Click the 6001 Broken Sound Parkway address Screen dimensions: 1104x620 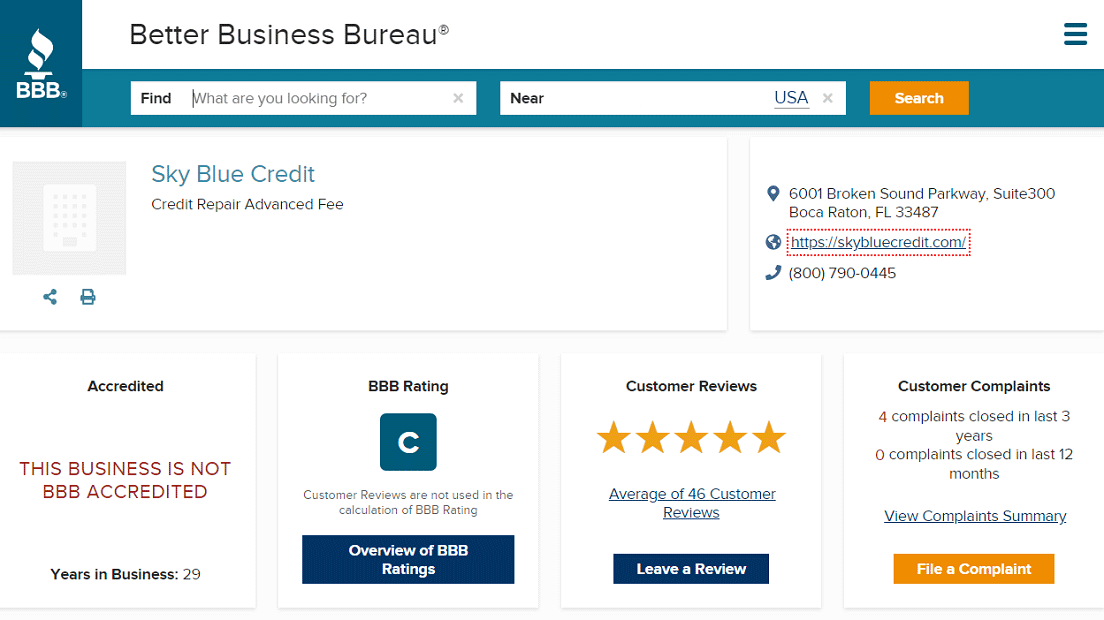[x=922, y=203]
